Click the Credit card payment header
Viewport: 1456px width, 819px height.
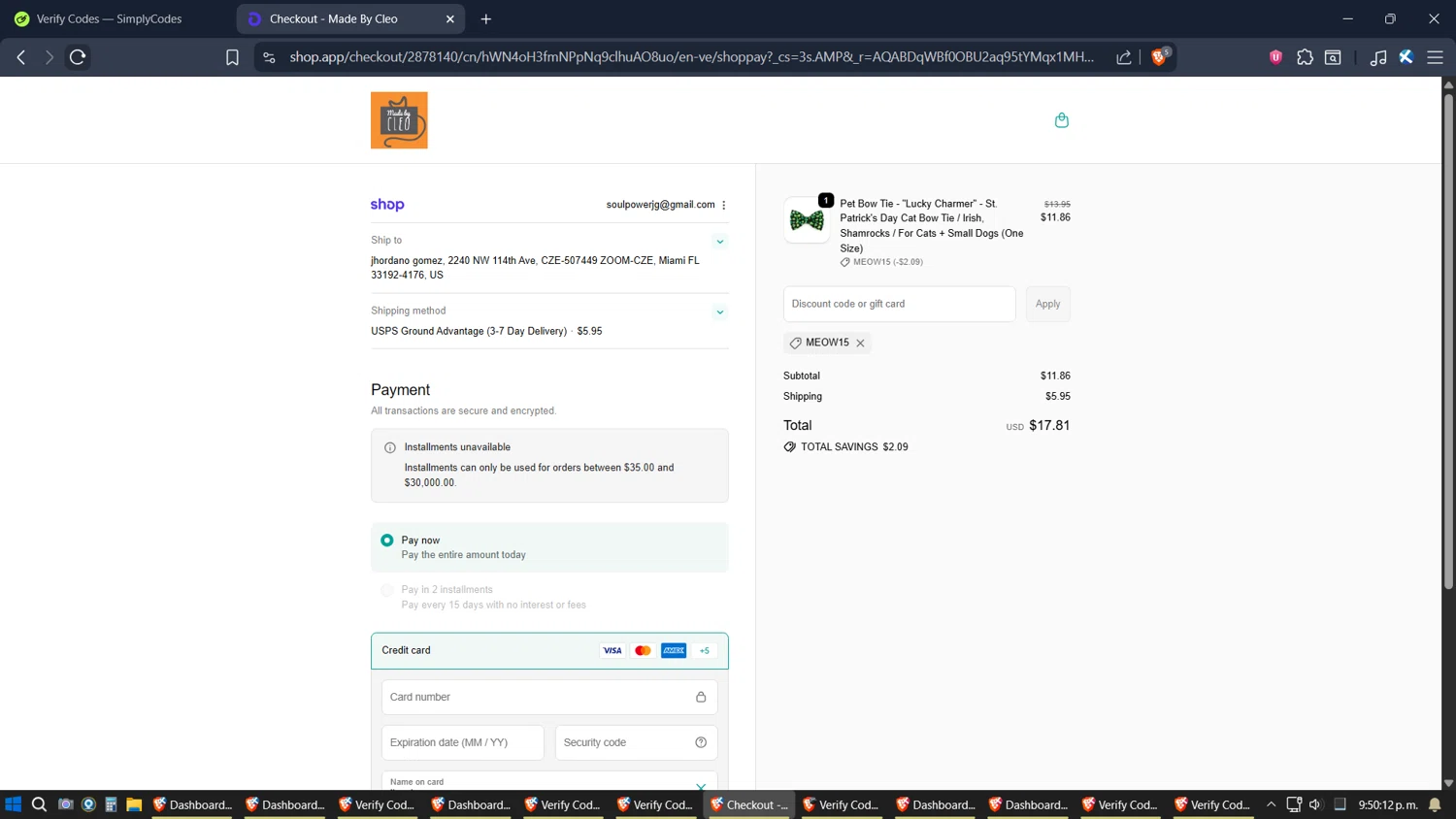(549, 651)
